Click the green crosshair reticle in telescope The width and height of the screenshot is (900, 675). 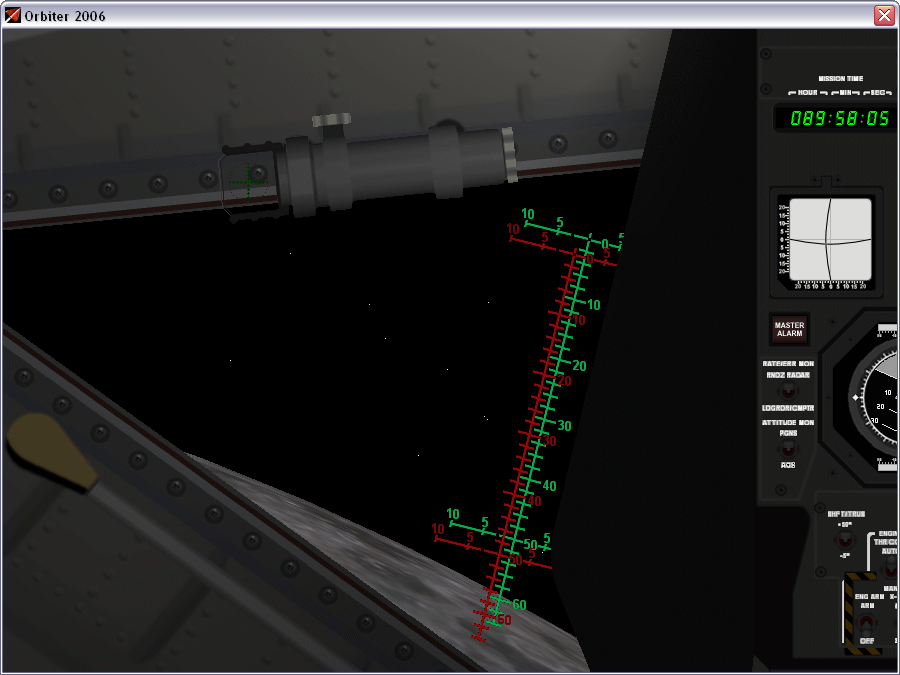248,182
